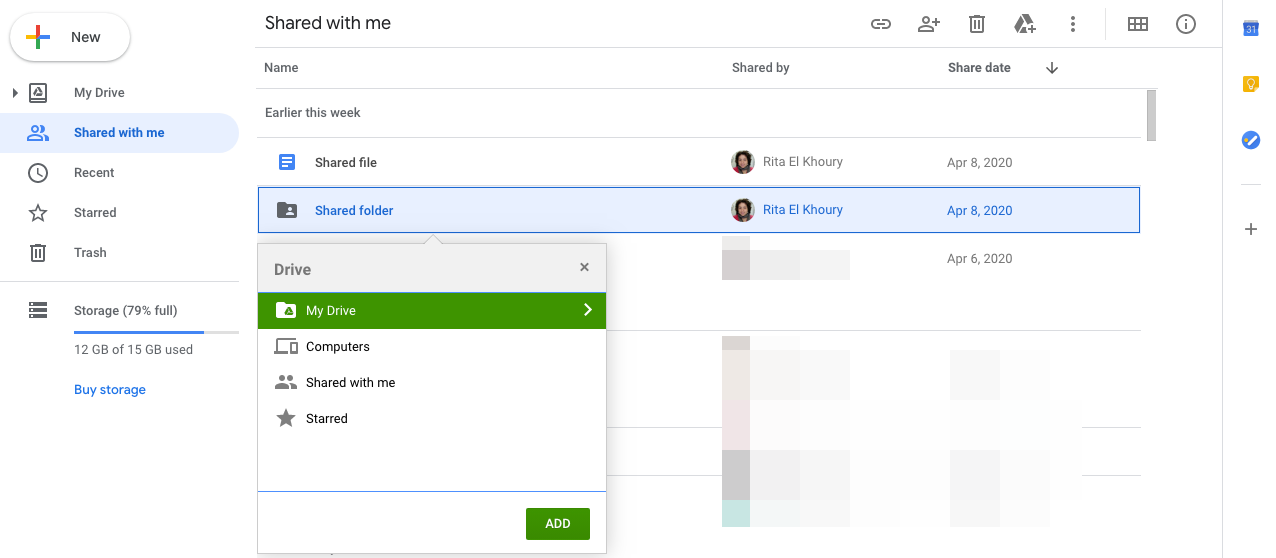
Task: Click the storage usage progress bar
Action: click(155, 331)
